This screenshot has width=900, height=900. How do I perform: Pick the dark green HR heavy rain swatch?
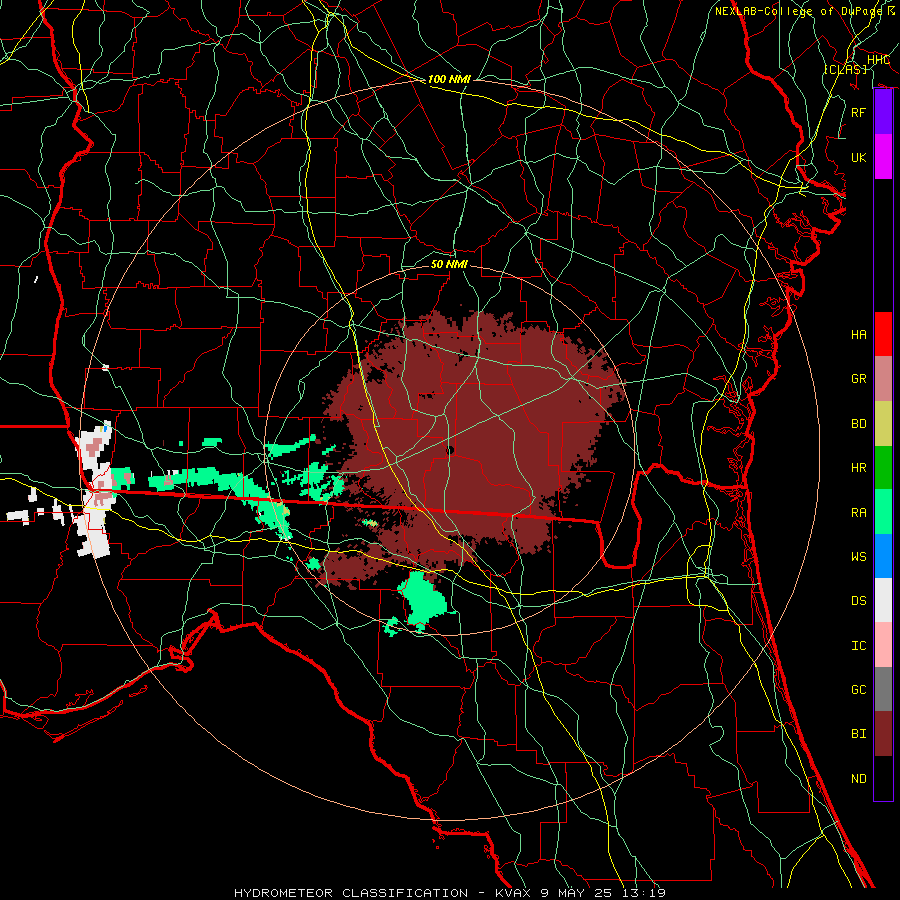pyautogui.click(x=883, y=468)
